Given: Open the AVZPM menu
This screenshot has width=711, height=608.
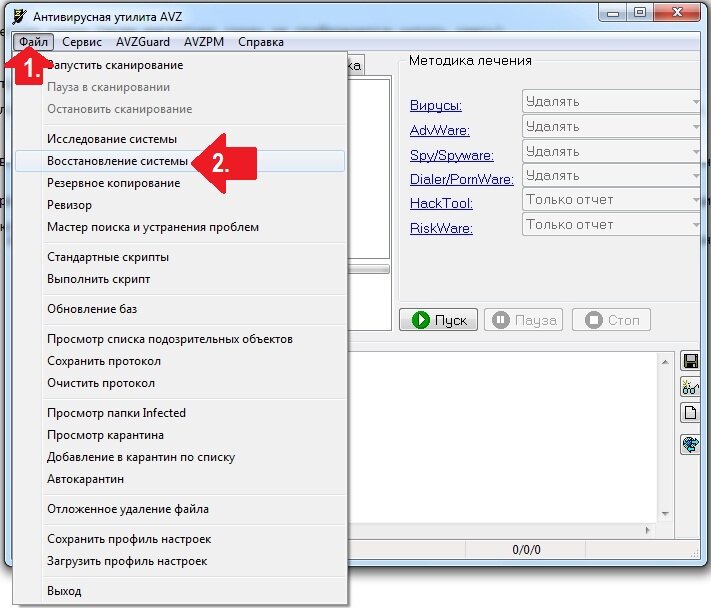Looking at the screenshot, I should (x=204, y=42).
